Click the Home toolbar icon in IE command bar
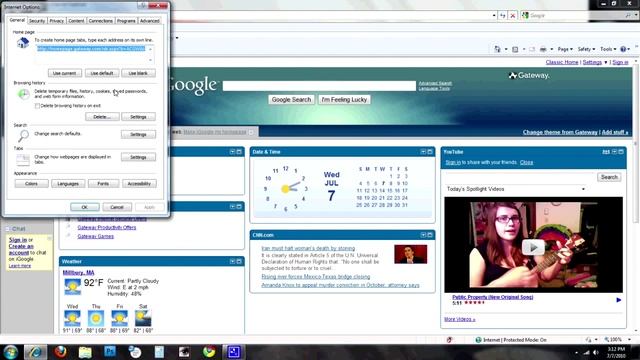 tap(497, 49)
